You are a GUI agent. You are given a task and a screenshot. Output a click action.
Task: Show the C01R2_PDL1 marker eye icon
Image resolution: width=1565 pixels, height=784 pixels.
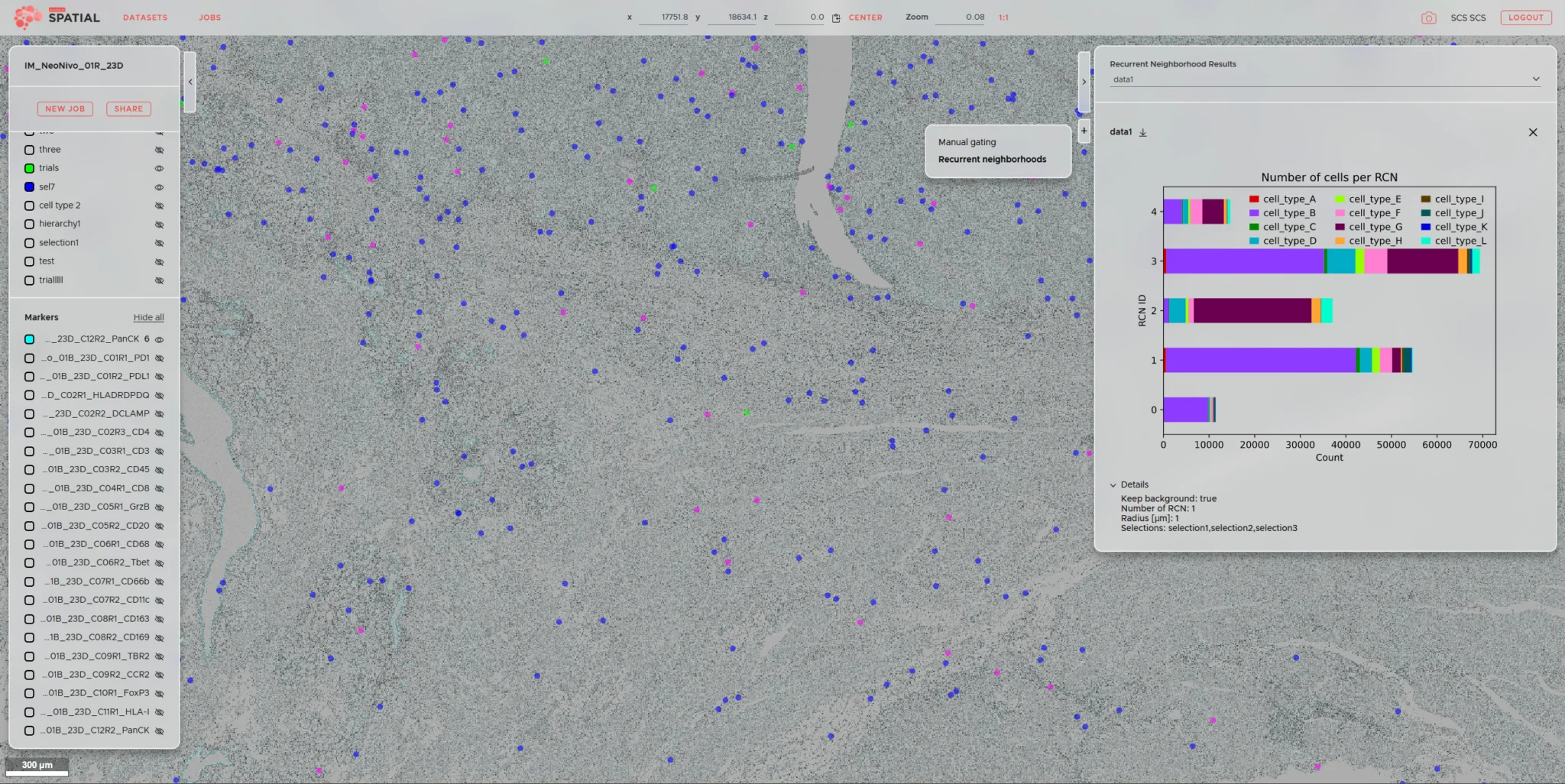click(159, 377)
